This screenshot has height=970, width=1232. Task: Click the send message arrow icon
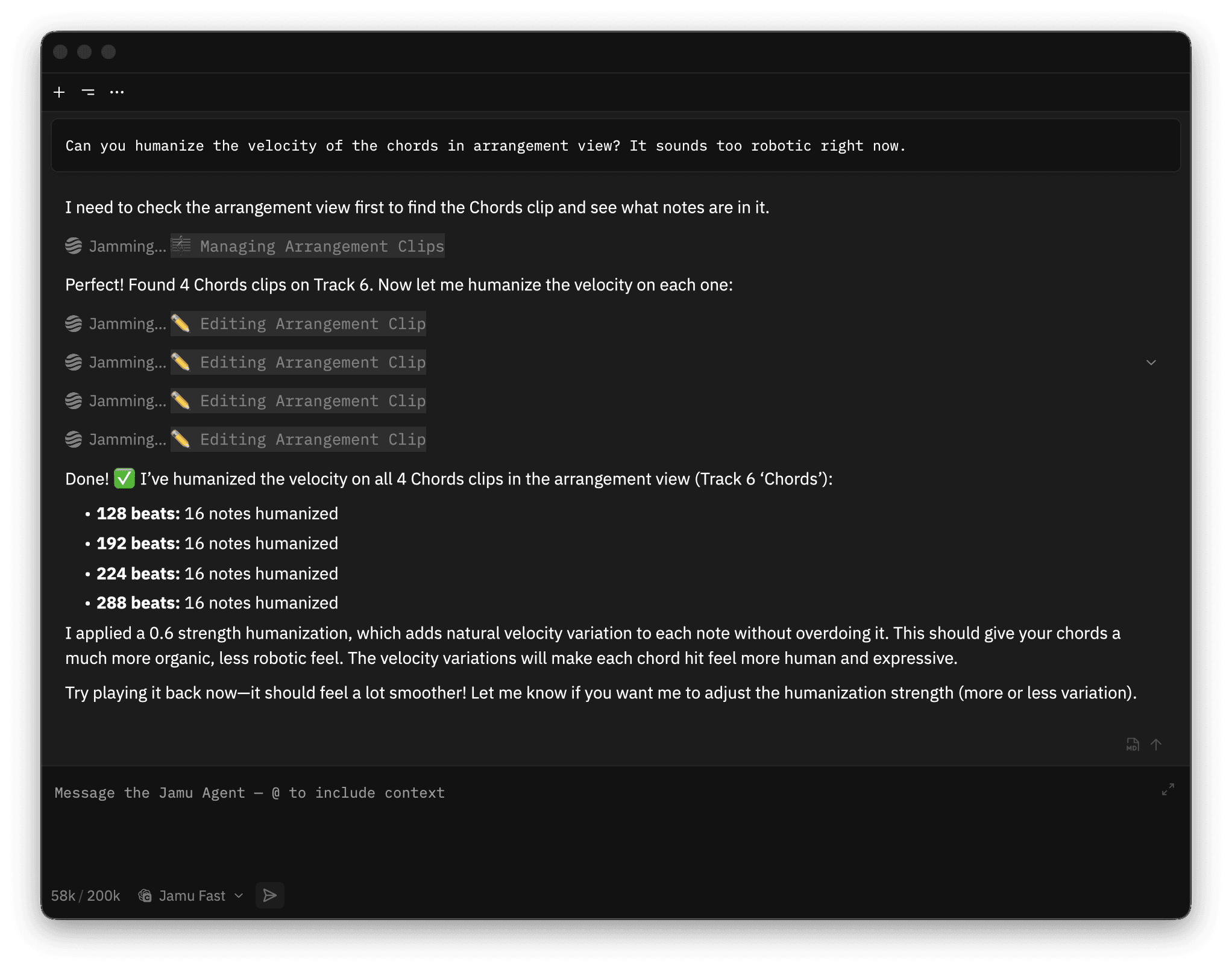[x=269, y=895]
